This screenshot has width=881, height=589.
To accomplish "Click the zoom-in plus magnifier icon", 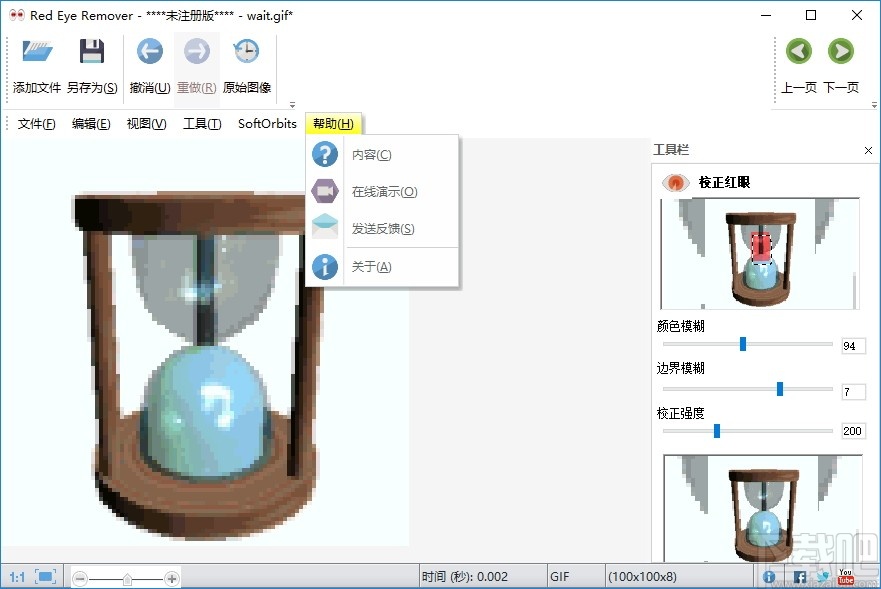I will pyautogui.click(x=170, y=577).
